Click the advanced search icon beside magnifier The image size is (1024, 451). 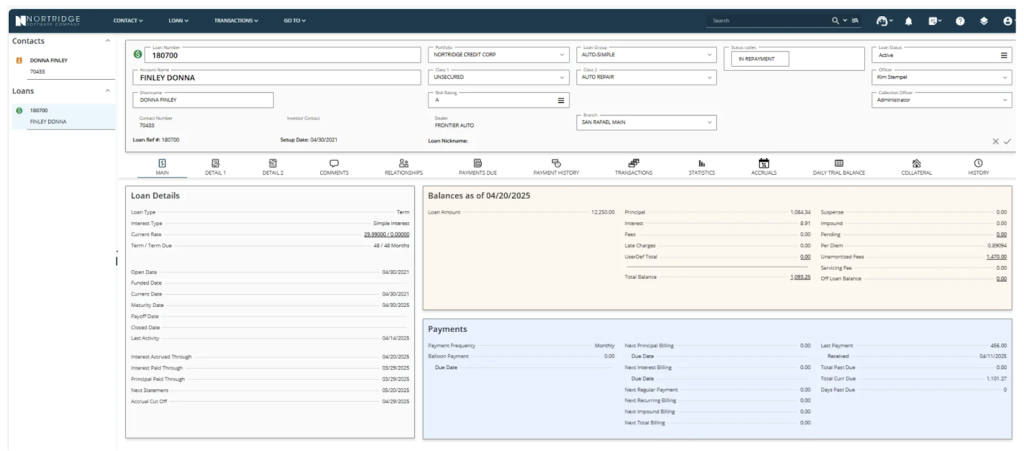click(854, 21)
